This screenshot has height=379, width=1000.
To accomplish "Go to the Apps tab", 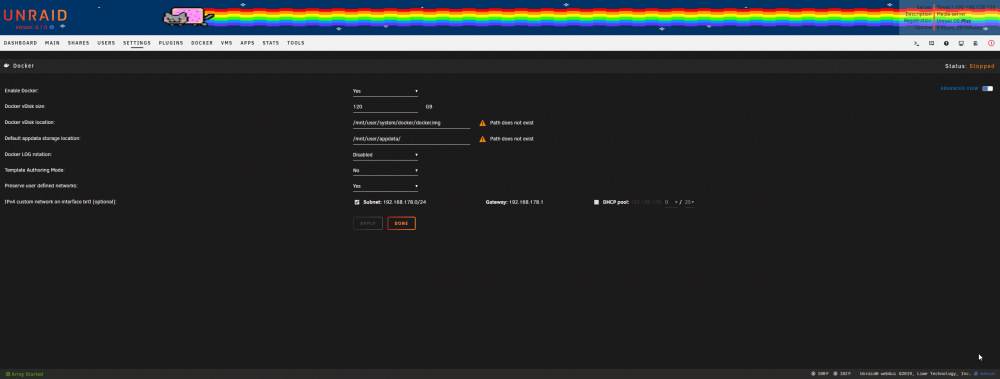I will pos(247,43).
